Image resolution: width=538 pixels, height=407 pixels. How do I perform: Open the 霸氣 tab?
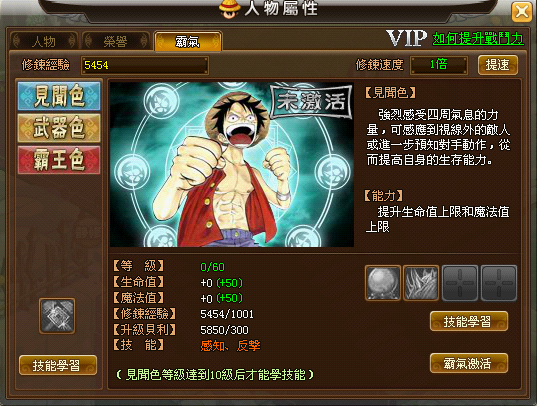click(188, 41)
